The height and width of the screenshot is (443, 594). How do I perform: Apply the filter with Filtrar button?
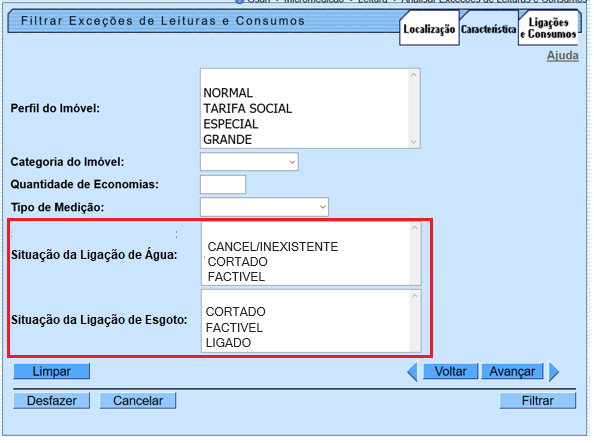tap(538, 401)
